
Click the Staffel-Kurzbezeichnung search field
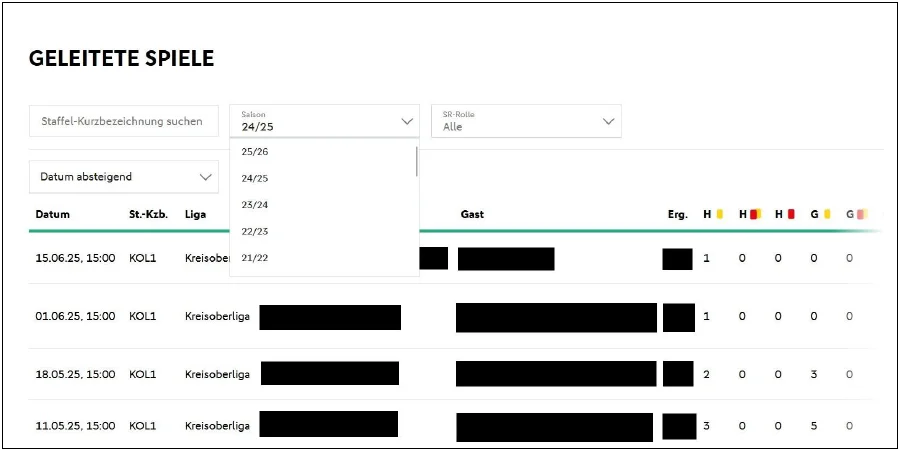click(x=123, y=121)
